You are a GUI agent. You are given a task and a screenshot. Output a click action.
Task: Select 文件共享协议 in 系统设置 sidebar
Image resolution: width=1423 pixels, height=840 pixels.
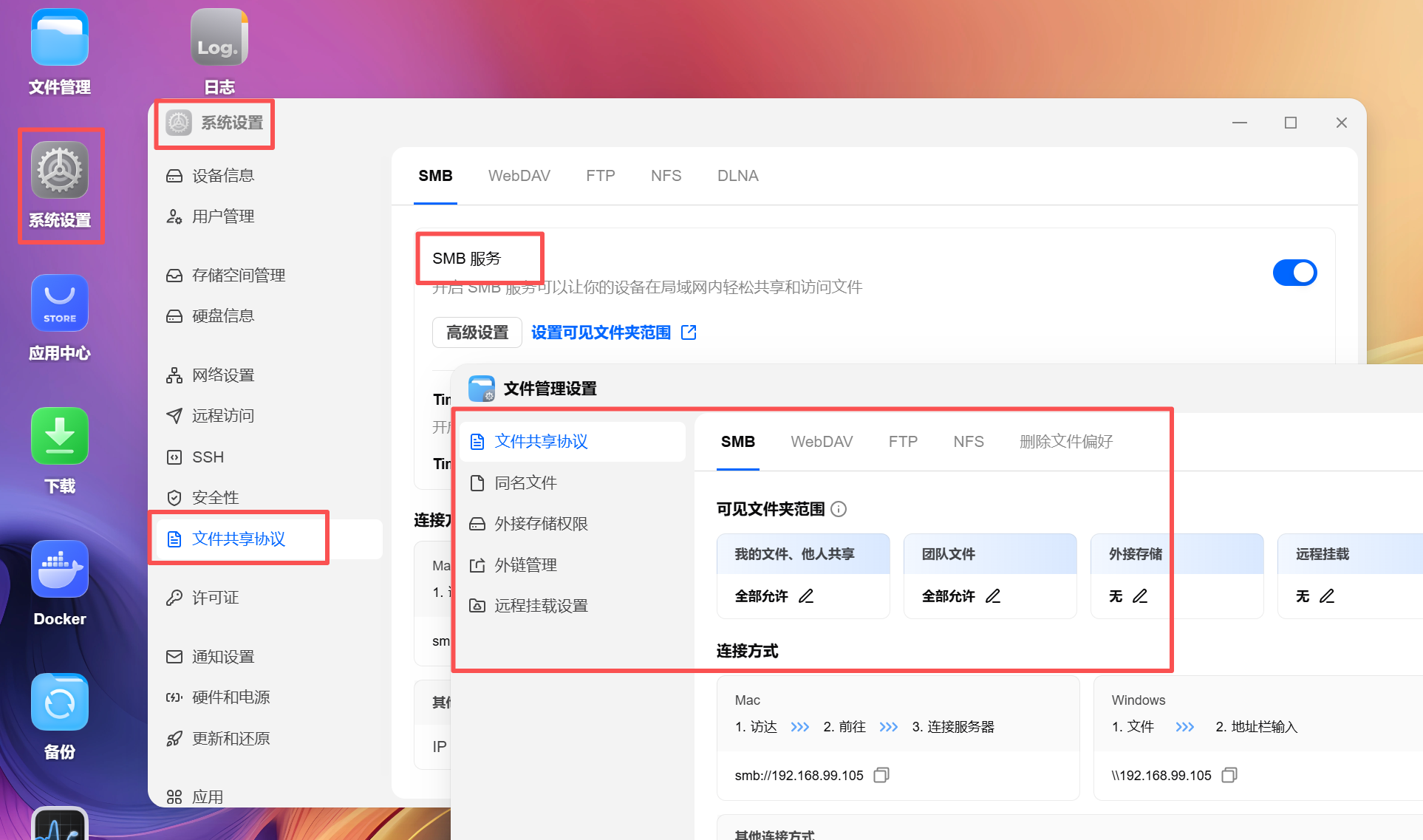(269, 539)
